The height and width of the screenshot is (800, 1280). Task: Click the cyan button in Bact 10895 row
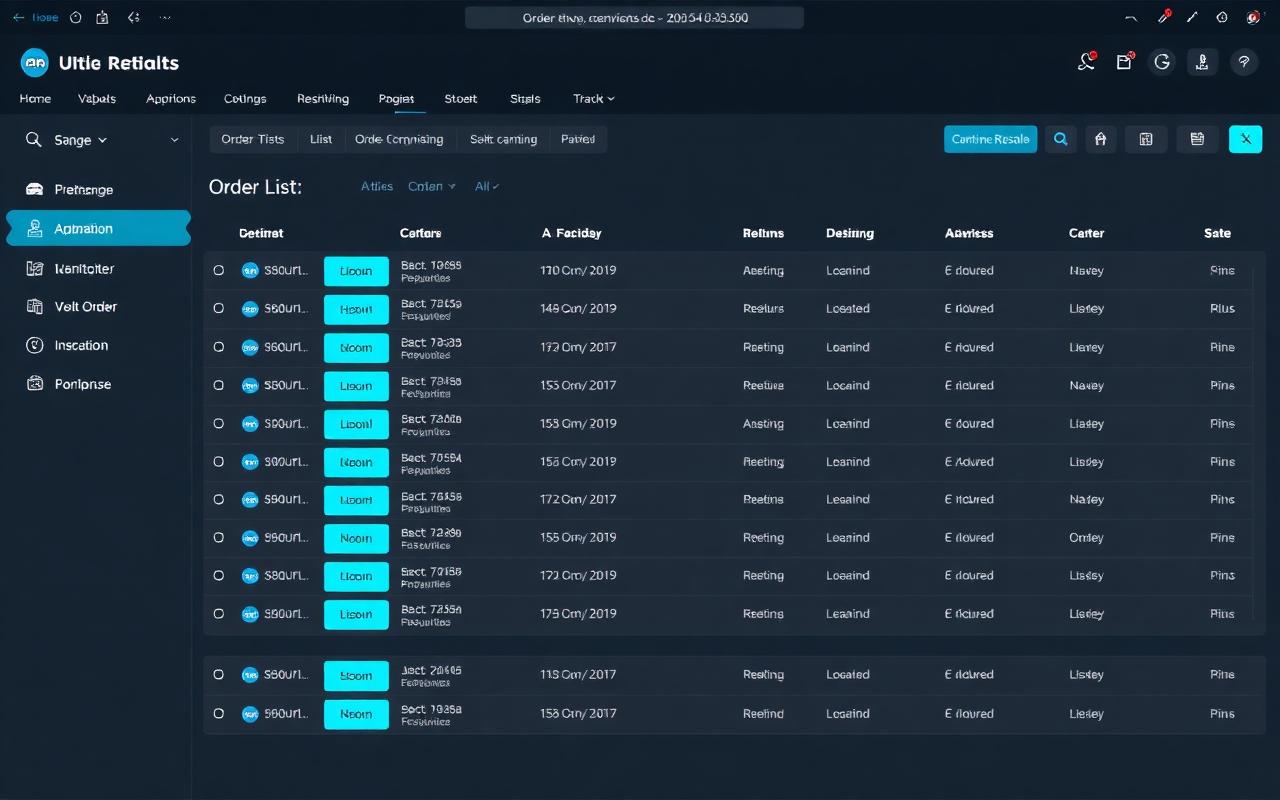pos(356,271)
